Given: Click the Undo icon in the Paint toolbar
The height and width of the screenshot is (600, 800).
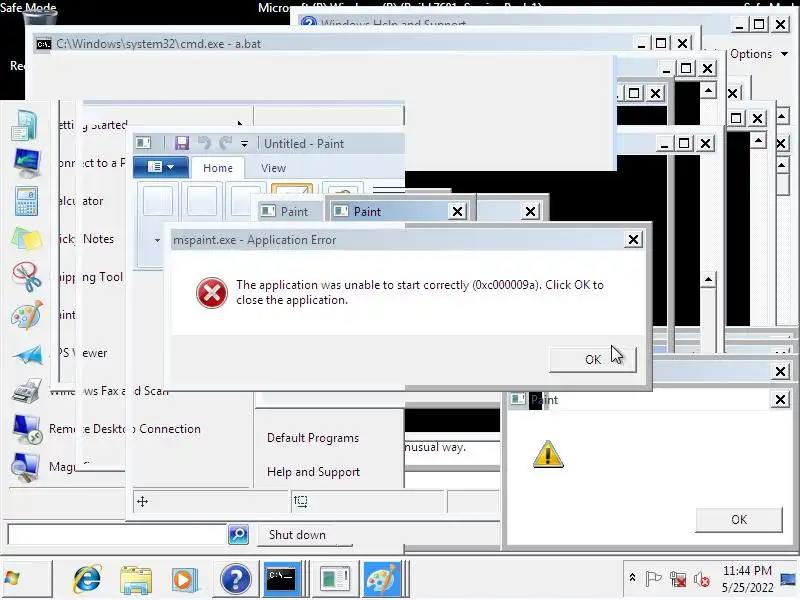Looking at the screenshot, I should click(x=205, y=143).
